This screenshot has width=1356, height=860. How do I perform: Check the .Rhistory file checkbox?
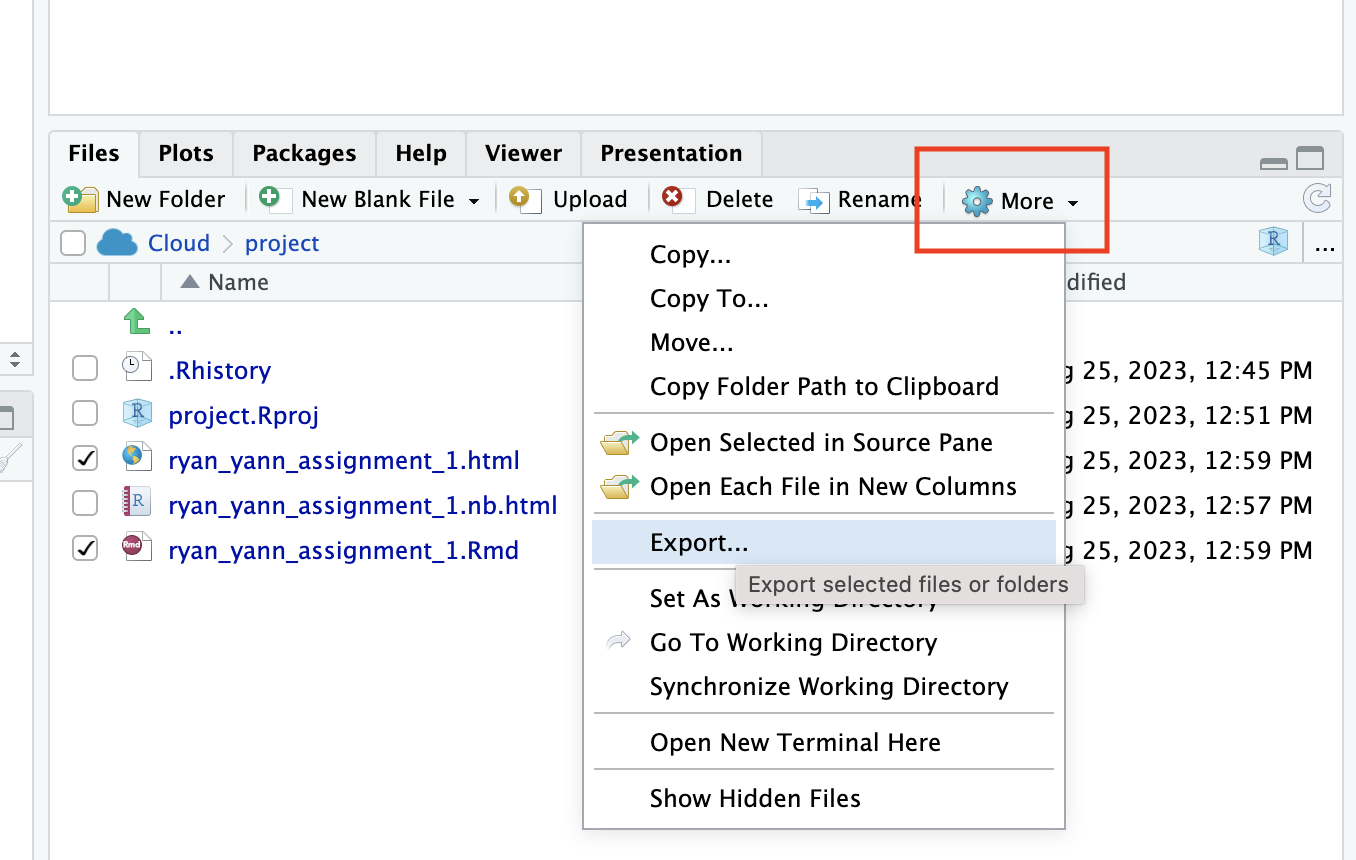pyautogui.click(x=85, y=369)
